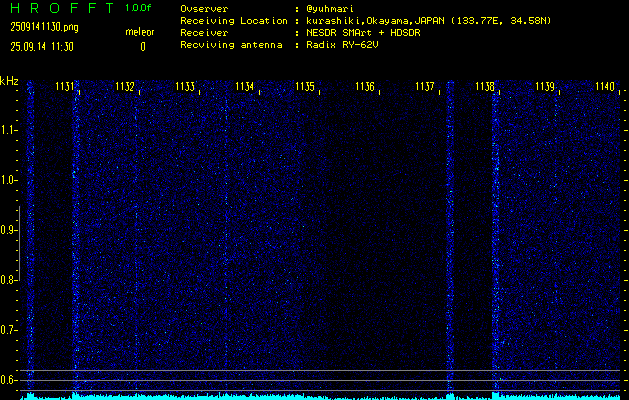
Task: Click the location text kurashiki,Okayama,JAPAN
Action: [x=375, y=21]
